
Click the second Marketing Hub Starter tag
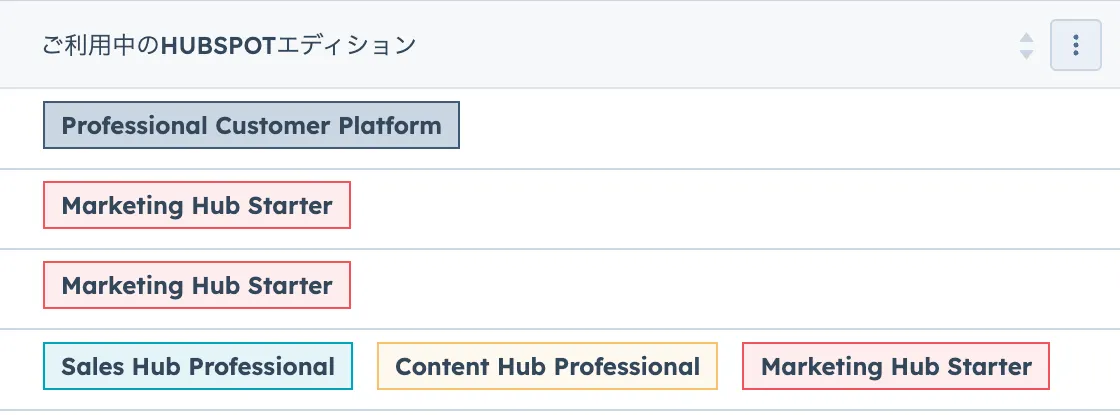(x=197, y=286)
